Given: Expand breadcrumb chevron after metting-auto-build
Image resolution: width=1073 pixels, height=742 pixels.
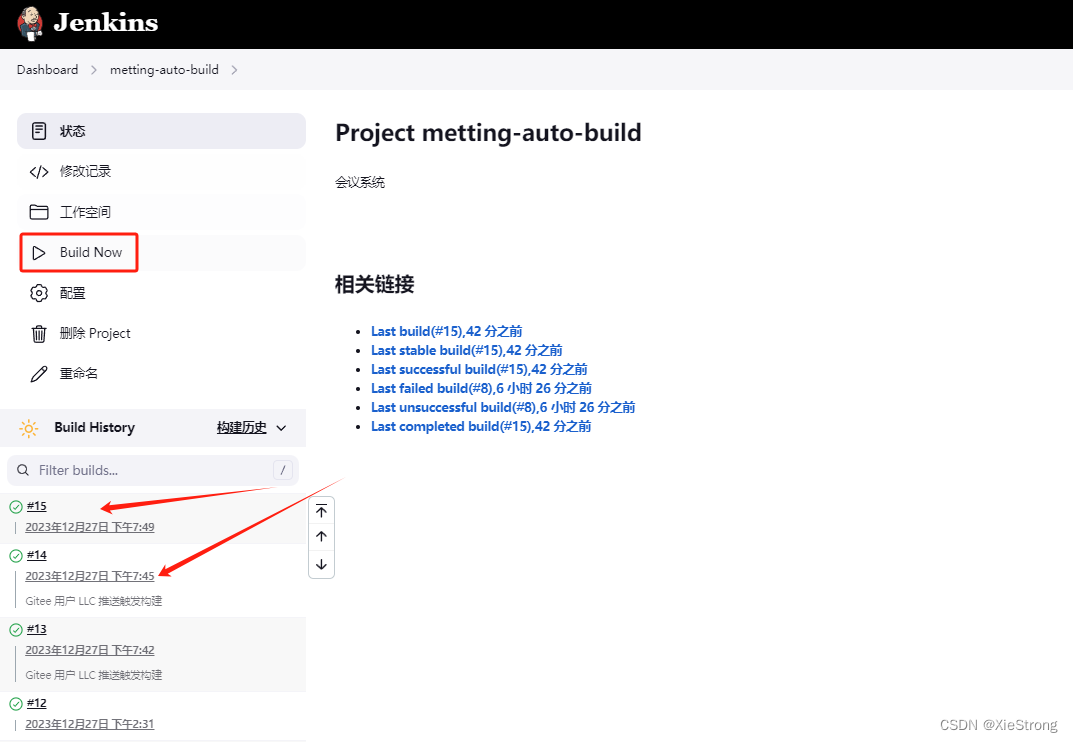Looking at the screenshot, I should [x=234, y=70].
